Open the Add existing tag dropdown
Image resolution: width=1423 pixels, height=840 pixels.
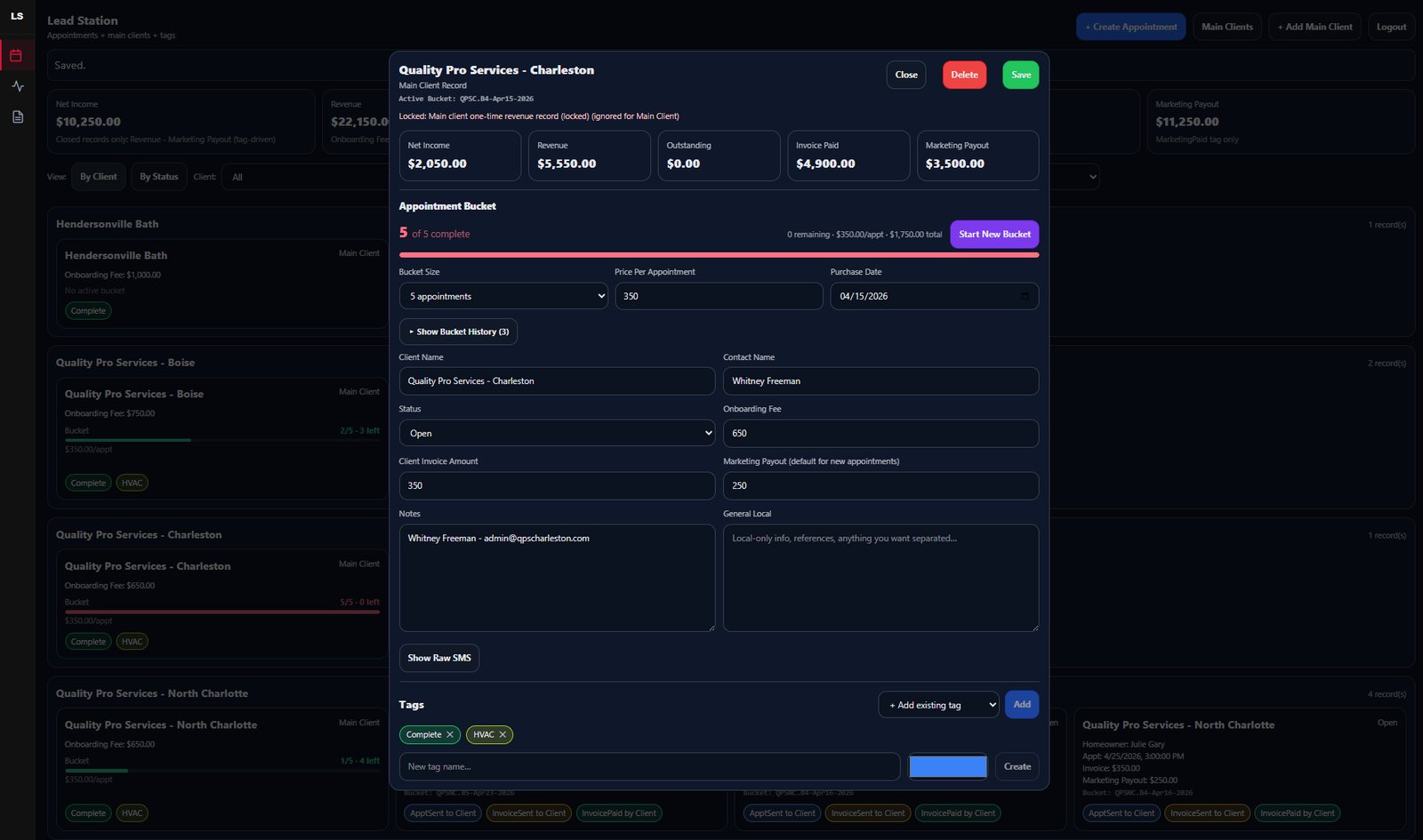pos(938,705)
